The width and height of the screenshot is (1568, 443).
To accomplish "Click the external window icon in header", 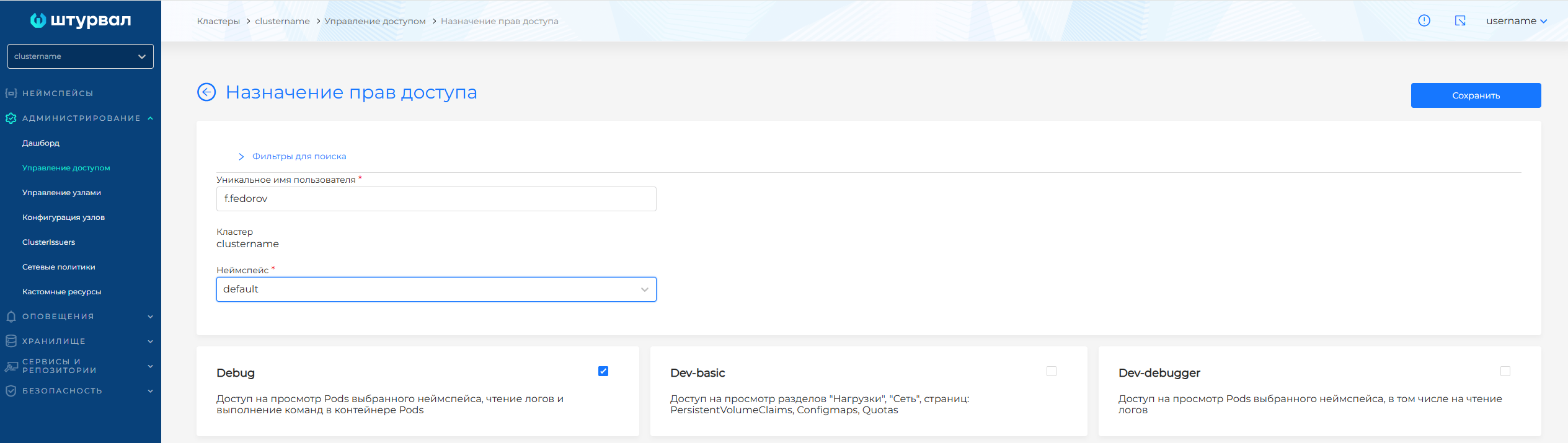I will pos(1460,20).
